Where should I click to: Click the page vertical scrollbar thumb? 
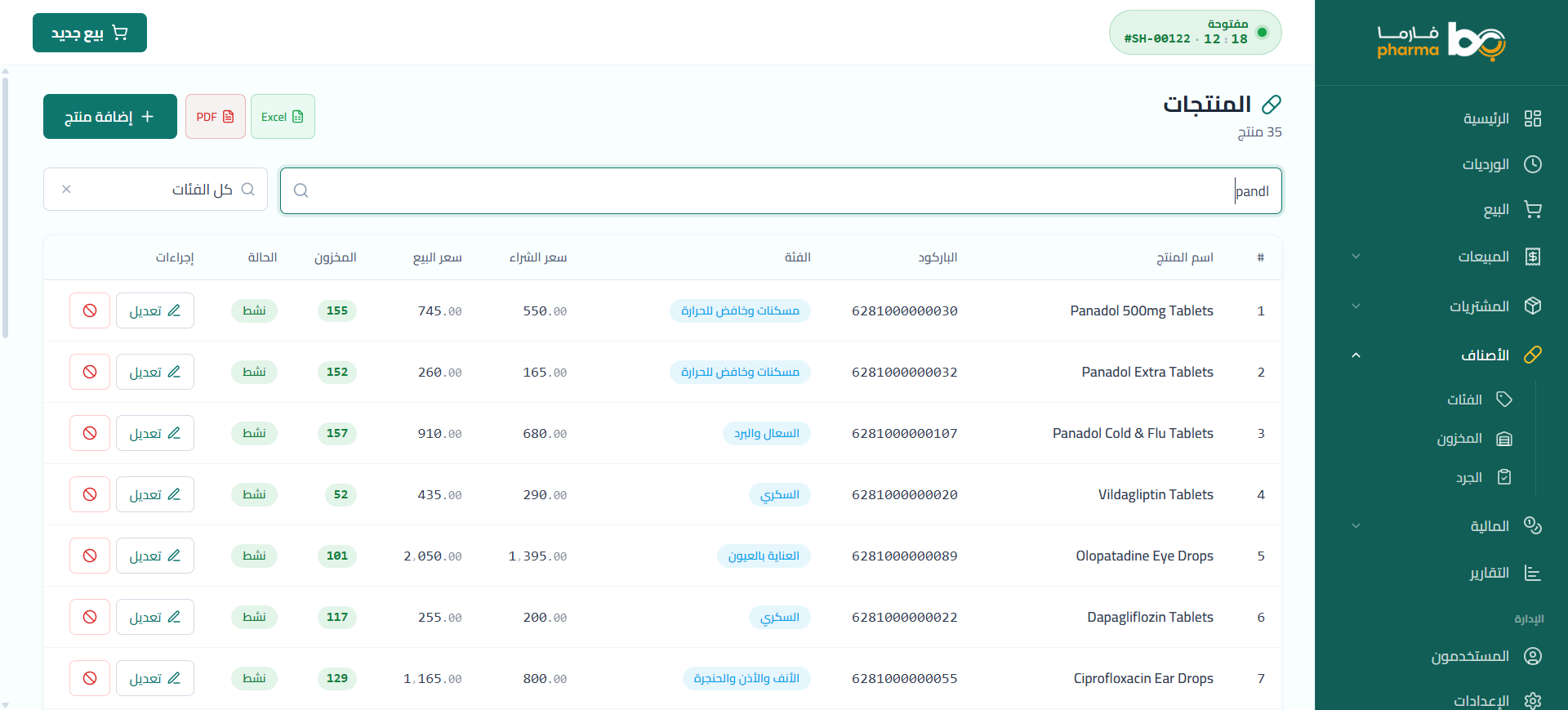[x=6, y=204]
